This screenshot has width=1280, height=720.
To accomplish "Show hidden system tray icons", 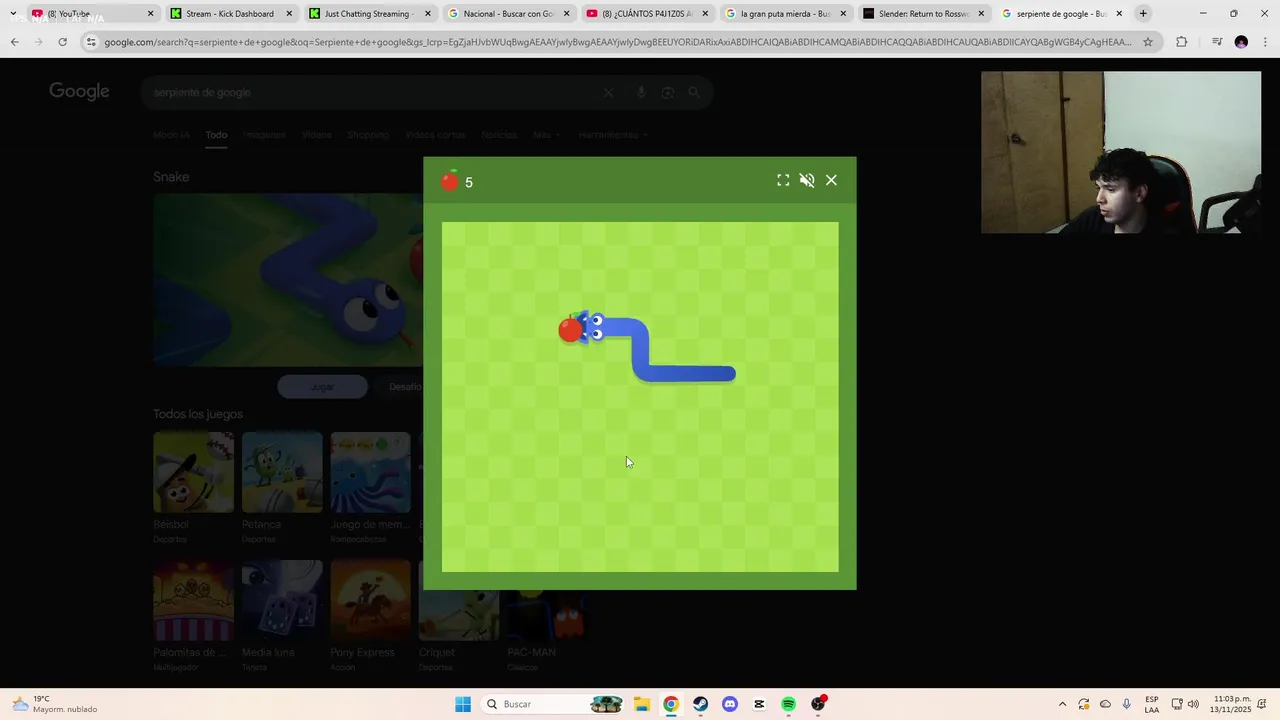I will click(x=1062, y=704).
